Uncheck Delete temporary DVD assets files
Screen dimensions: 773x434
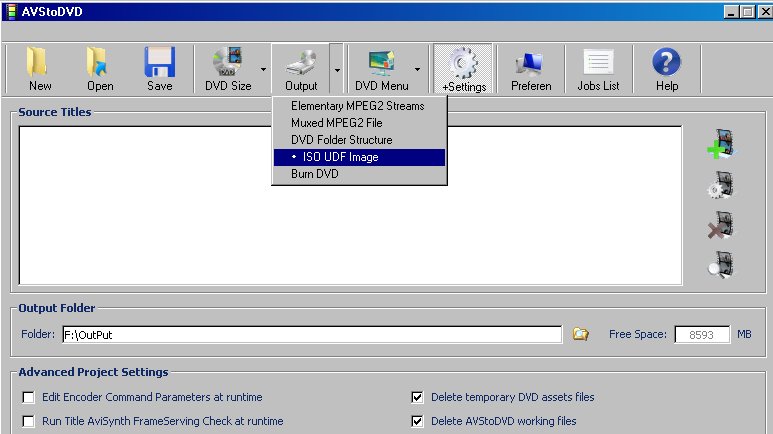pos(417,397)
